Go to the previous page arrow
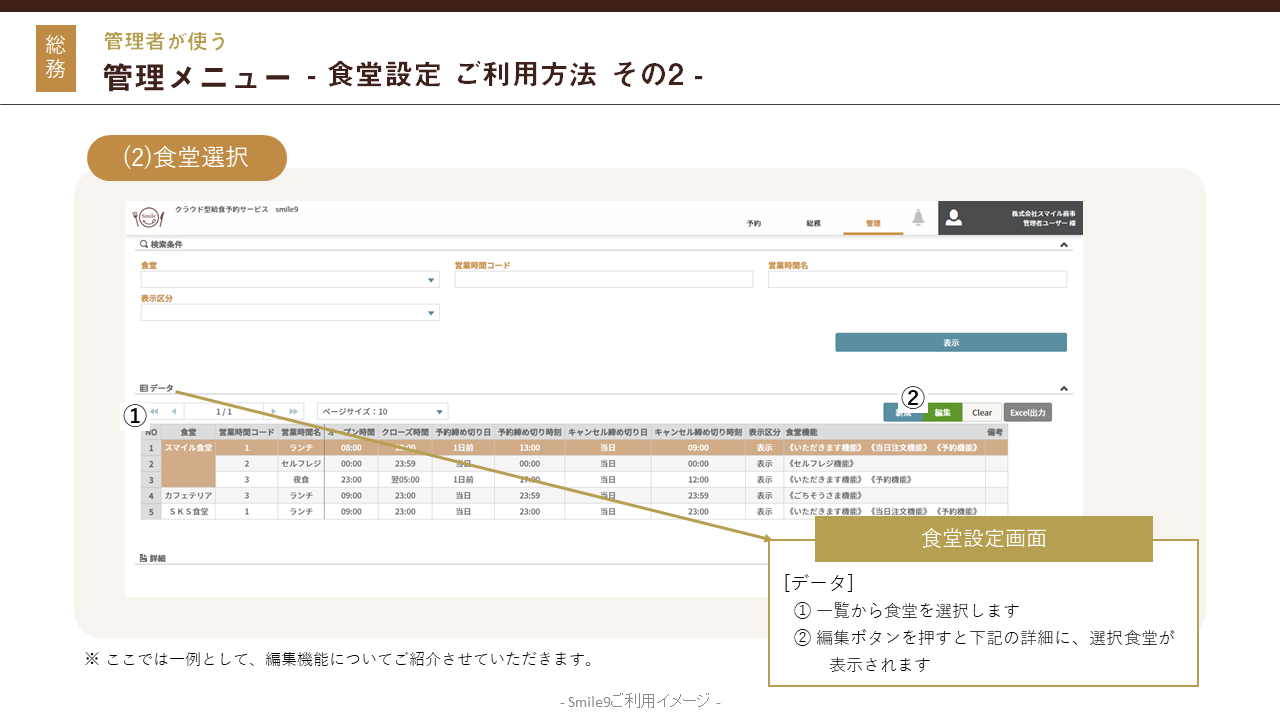1280x720 pixels. click(x=173, y=411)
